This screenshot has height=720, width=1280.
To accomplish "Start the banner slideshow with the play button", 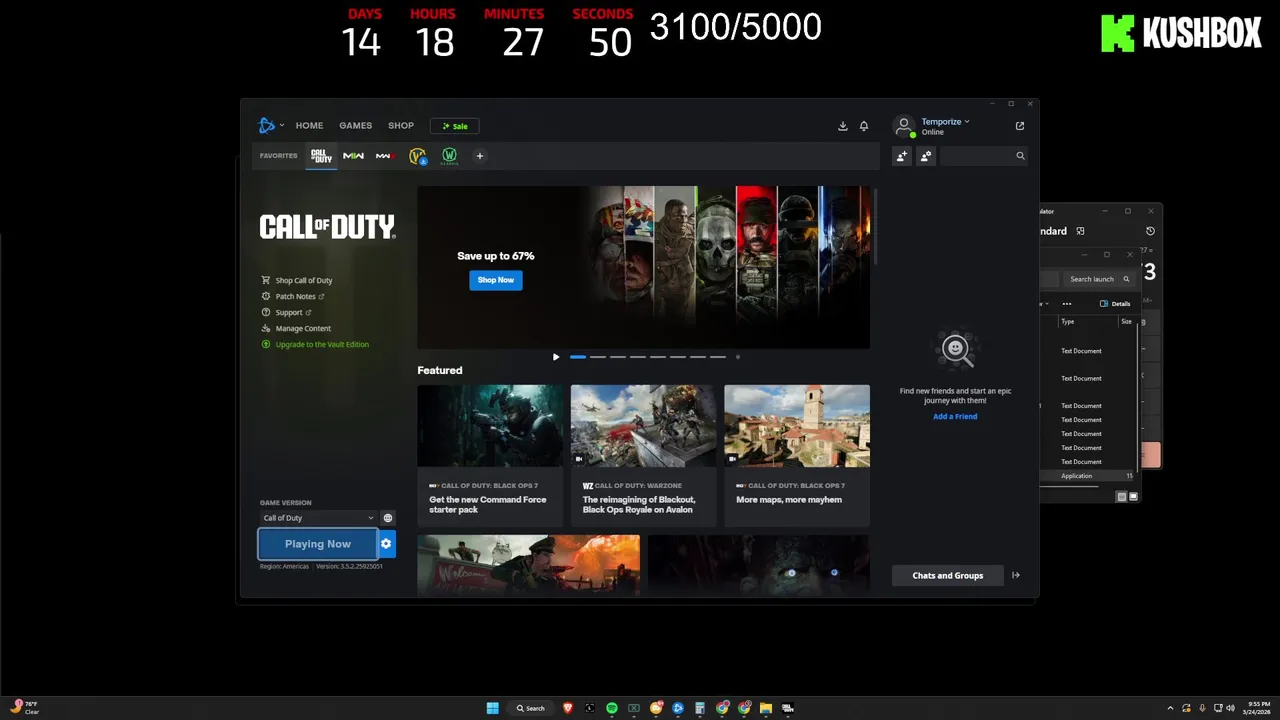I will [556, 357].
